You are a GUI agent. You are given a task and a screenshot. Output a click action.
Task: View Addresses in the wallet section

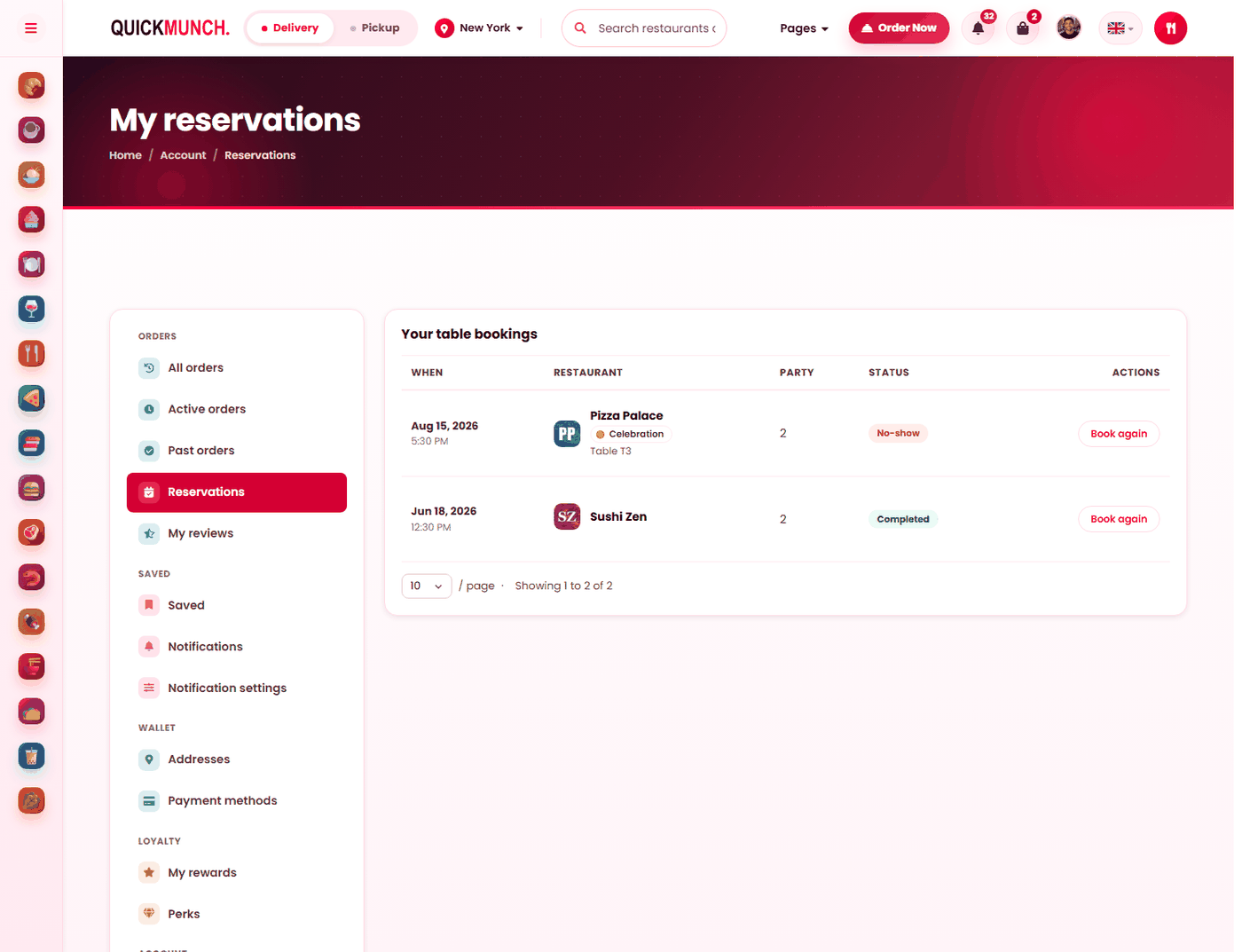(237, 759)
